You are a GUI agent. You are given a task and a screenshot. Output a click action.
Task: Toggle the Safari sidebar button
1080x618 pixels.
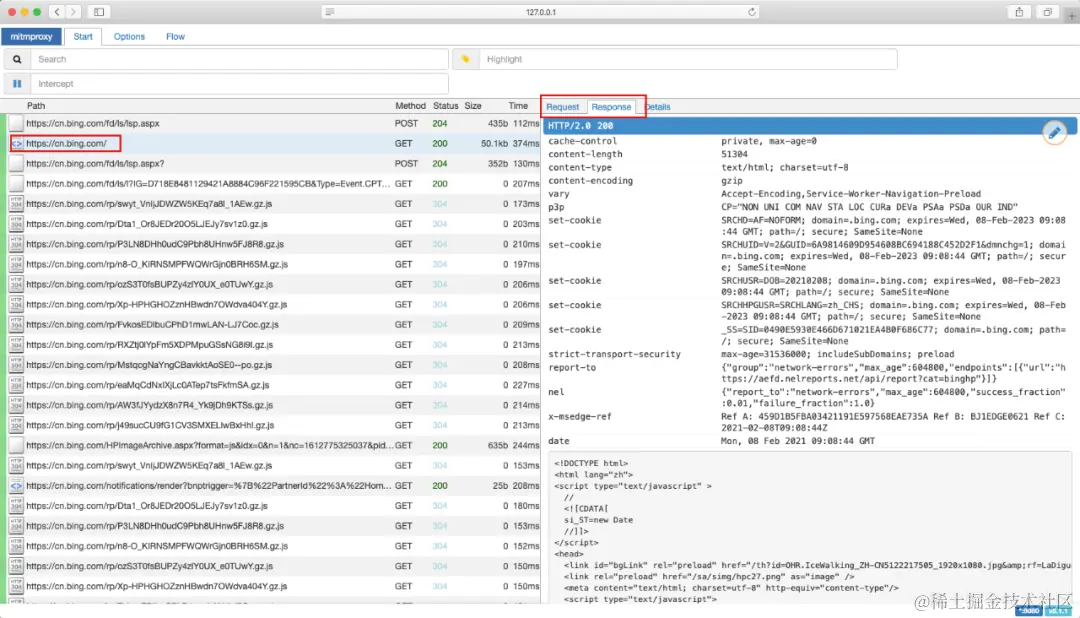click(x=99, y=12)
